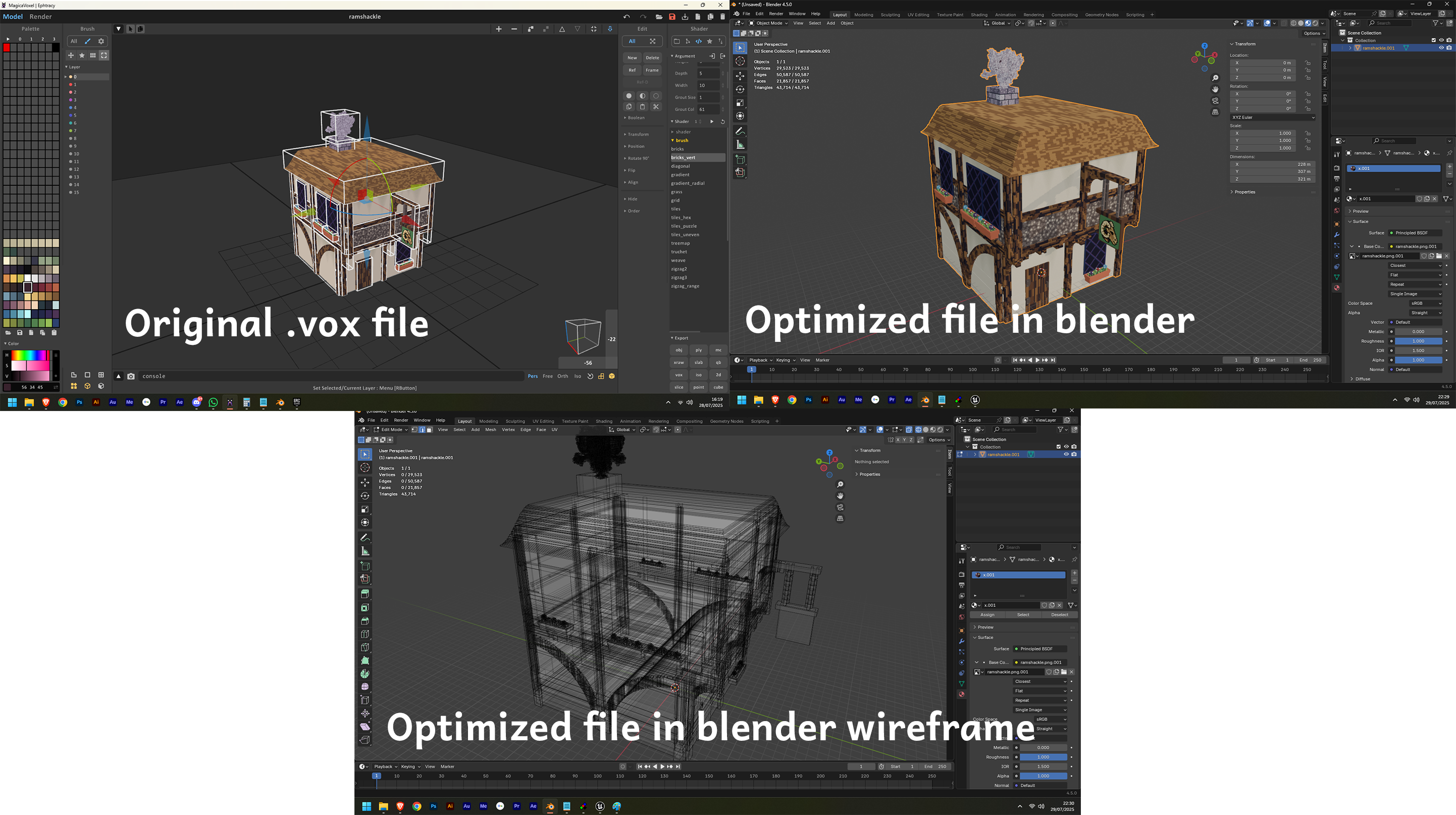Select the Move tool in upper Blender window

pyautogui.click(x=740, y=76)
